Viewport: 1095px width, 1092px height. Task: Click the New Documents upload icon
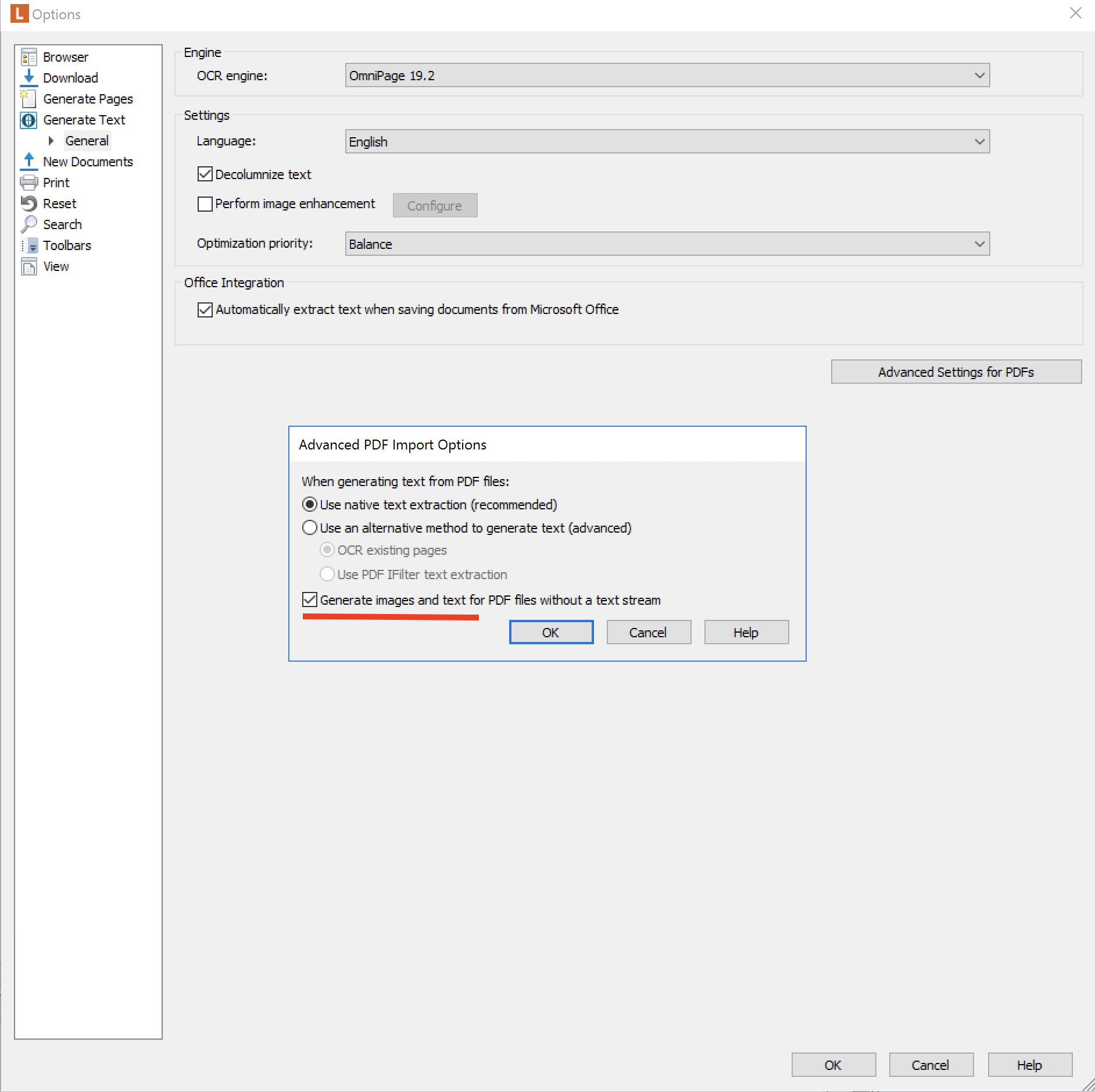[x=28, y=162]
